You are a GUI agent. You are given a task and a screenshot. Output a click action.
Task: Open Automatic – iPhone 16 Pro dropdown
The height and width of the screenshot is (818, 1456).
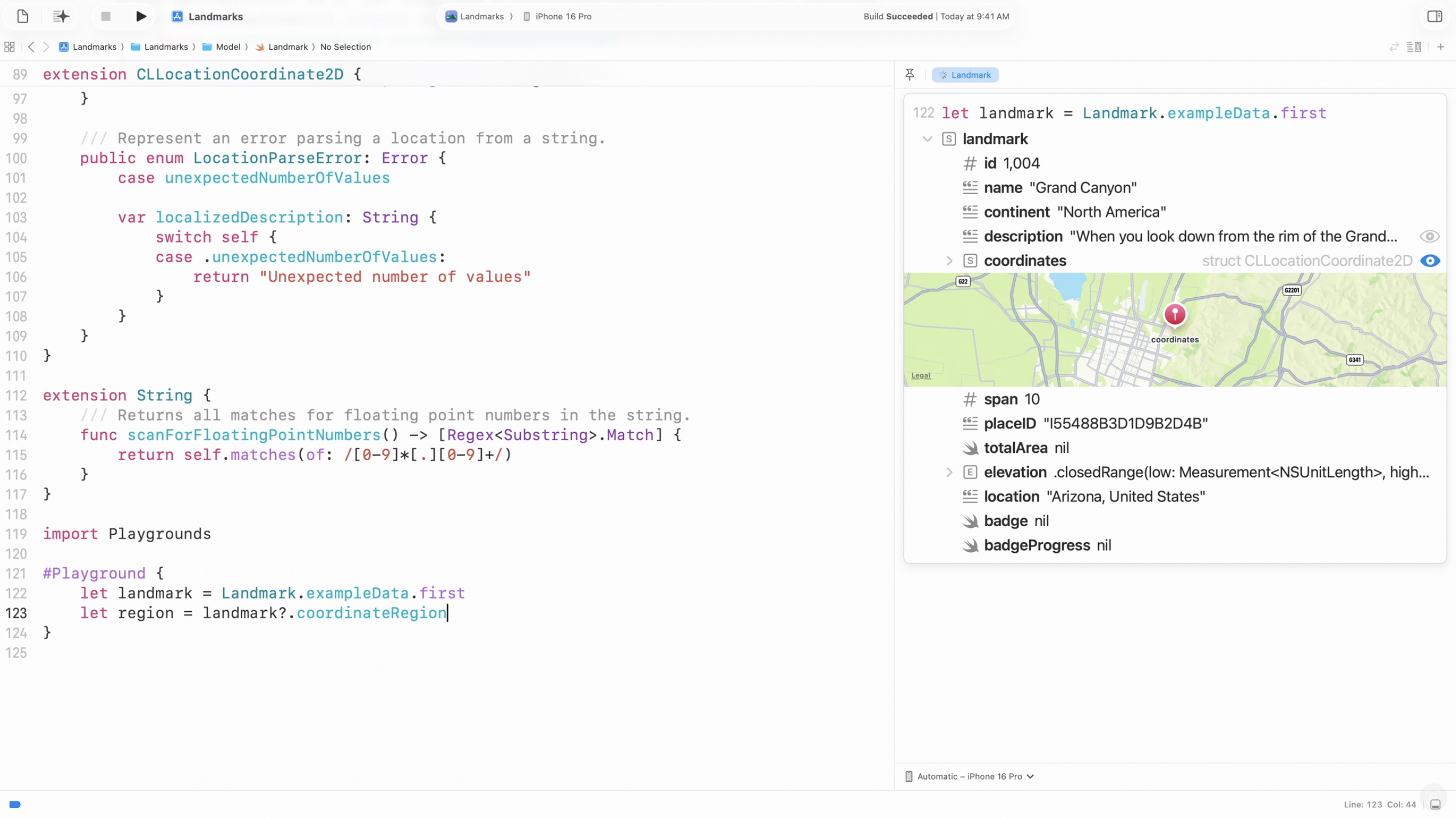pyautogui.click(x=970, y=776)
